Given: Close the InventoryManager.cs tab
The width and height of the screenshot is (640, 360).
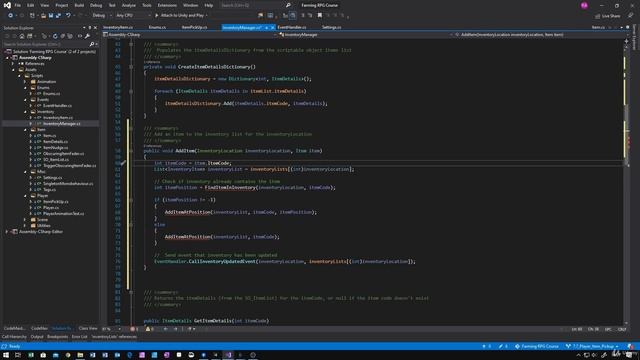Looking at the screenshot, I should point(272,28).
